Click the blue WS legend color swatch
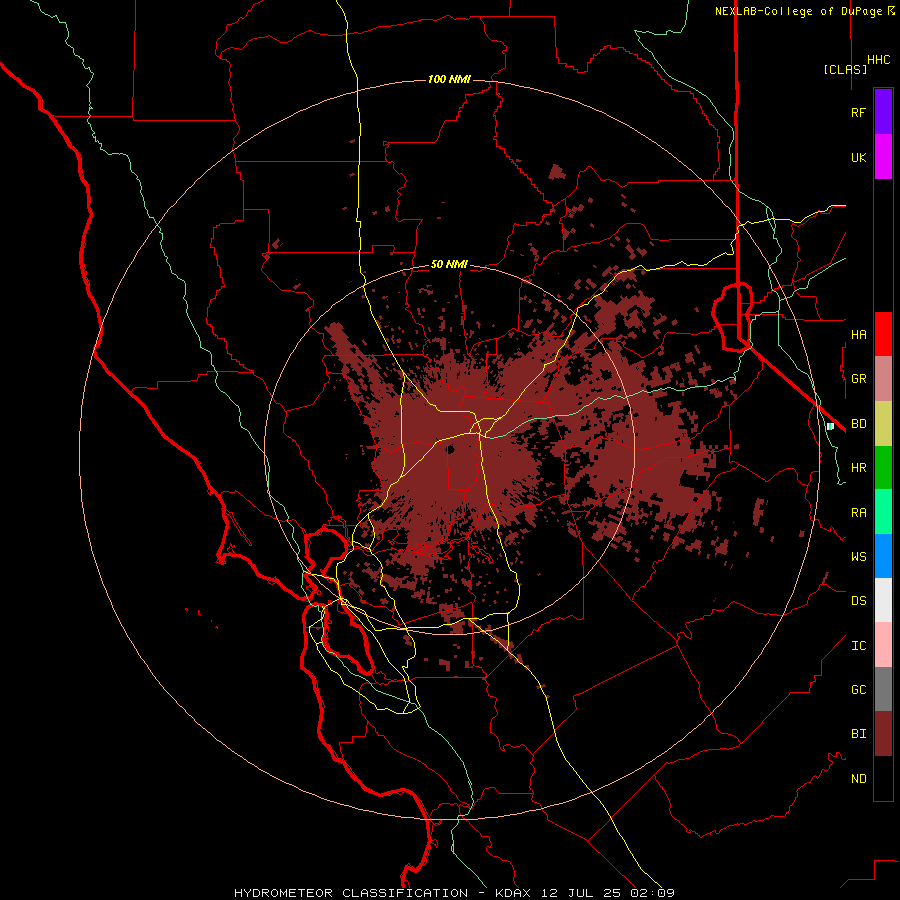 pos(883,556)
